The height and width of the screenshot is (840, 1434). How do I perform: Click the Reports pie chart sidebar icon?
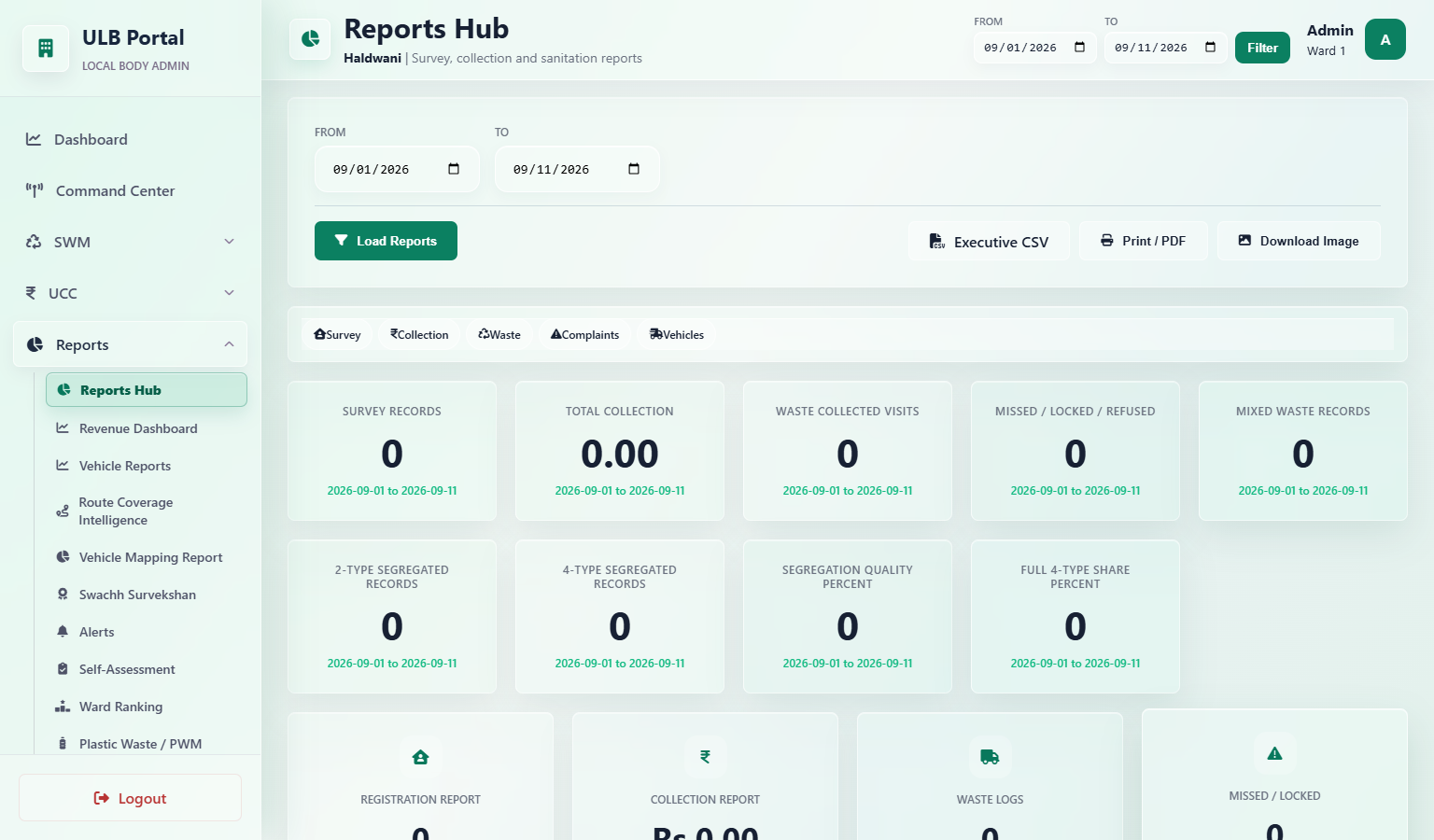pos(35,344)
